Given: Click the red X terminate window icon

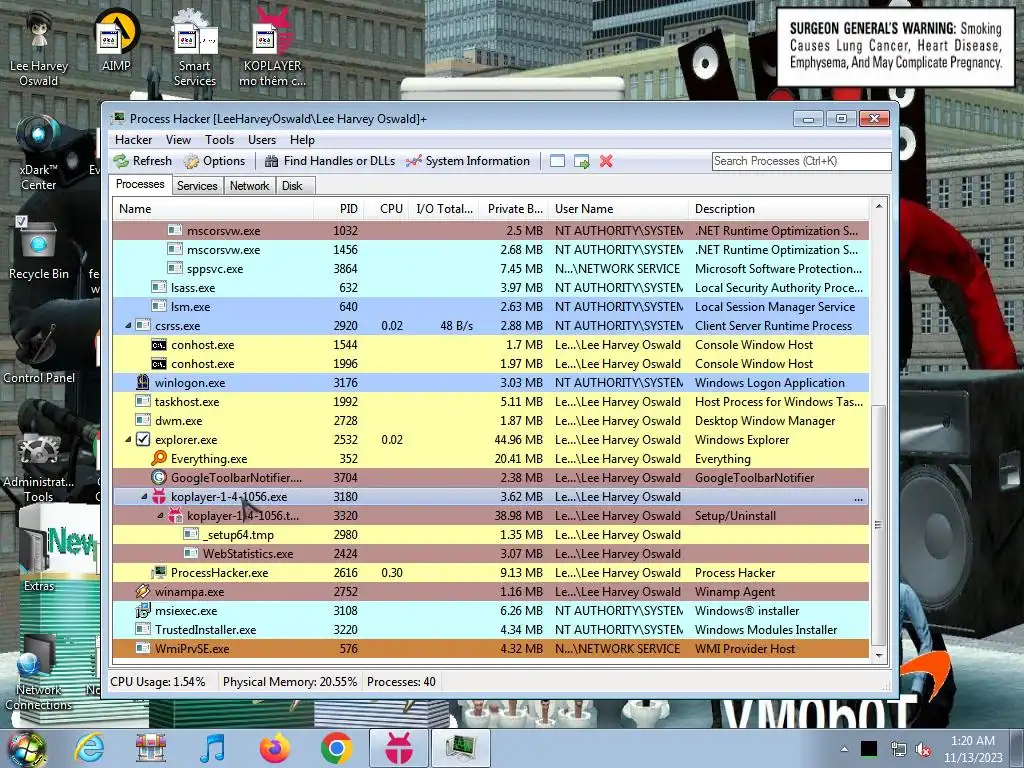Looking at the screenshot, I should coord(606,161).
